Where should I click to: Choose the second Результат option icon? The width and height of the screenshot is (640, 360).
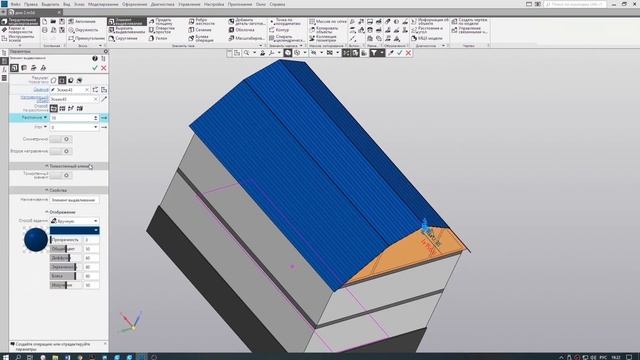click(62, 80)
